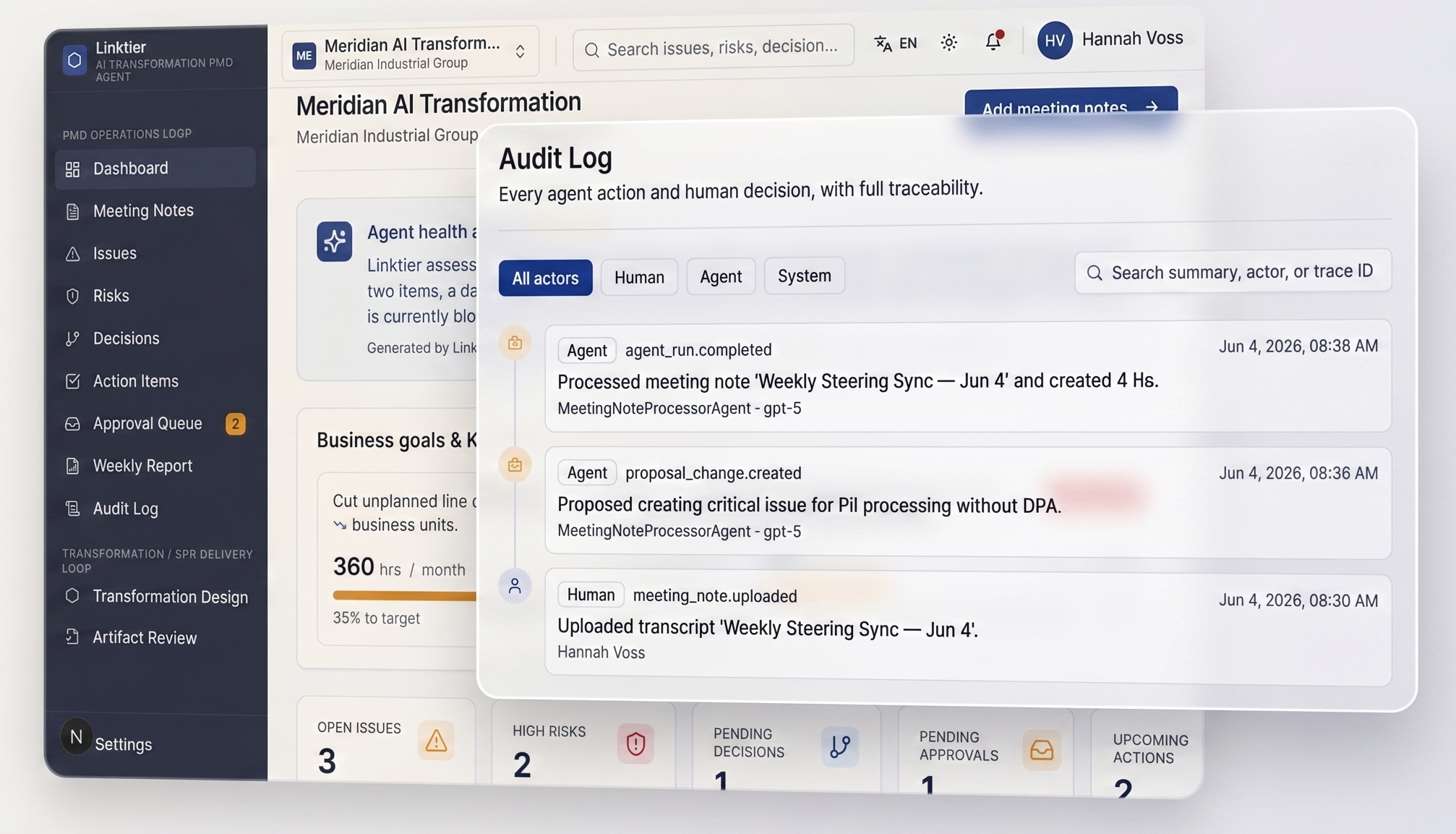This screenshot has width=1456, height=834.
Task: Select the All actors filter
Action: (x=545, y=278)
